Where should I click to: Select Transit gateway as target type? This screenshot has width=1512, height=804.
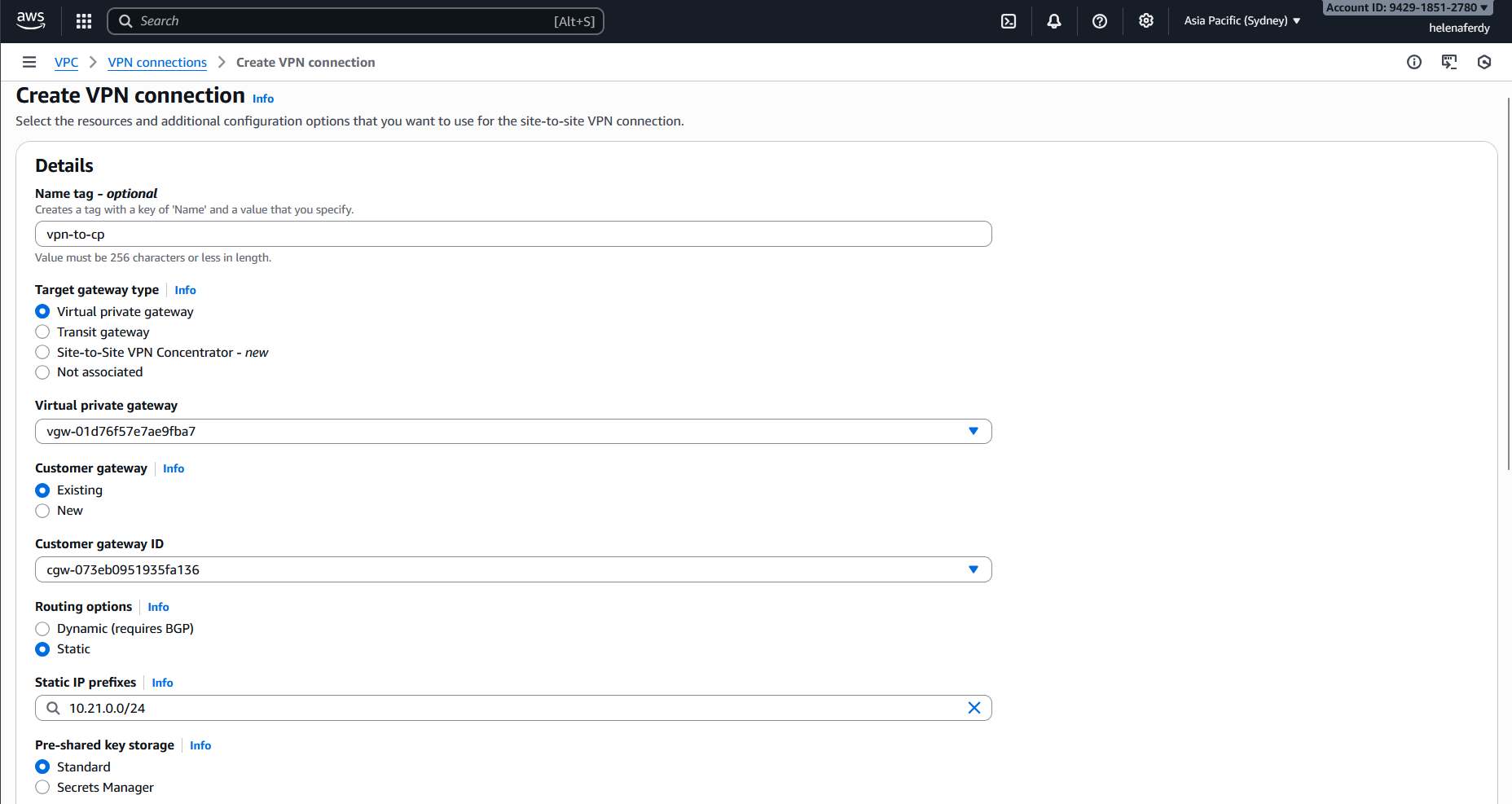pos(43,332)
